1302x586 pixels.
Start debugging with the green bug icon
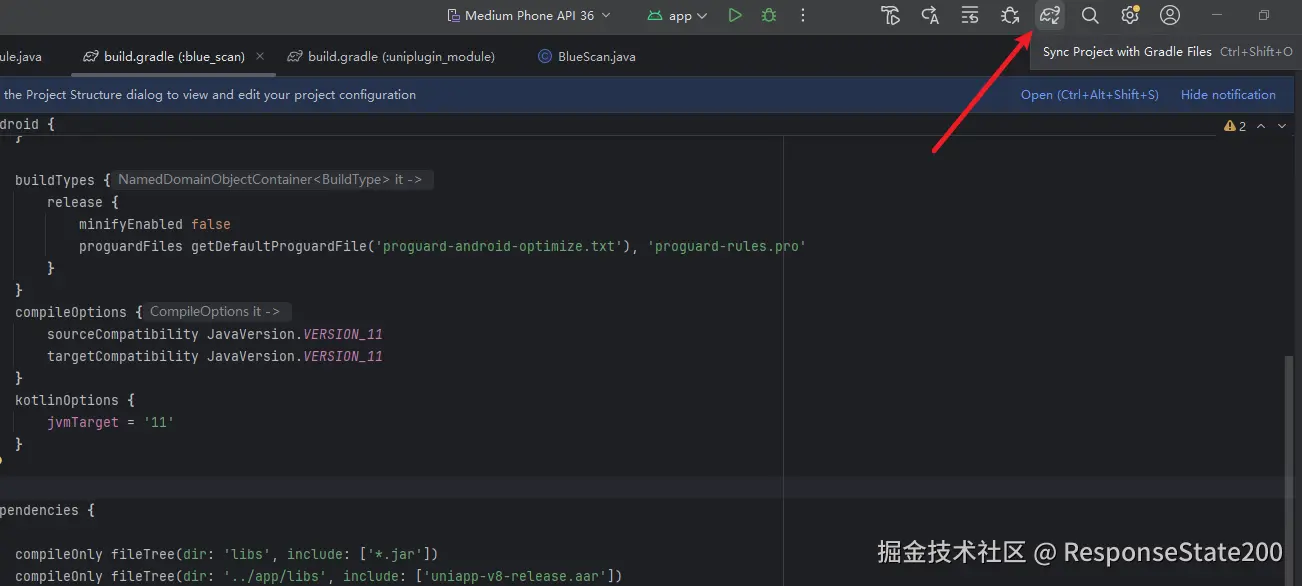pyautogui.click(x=768, y=16)
